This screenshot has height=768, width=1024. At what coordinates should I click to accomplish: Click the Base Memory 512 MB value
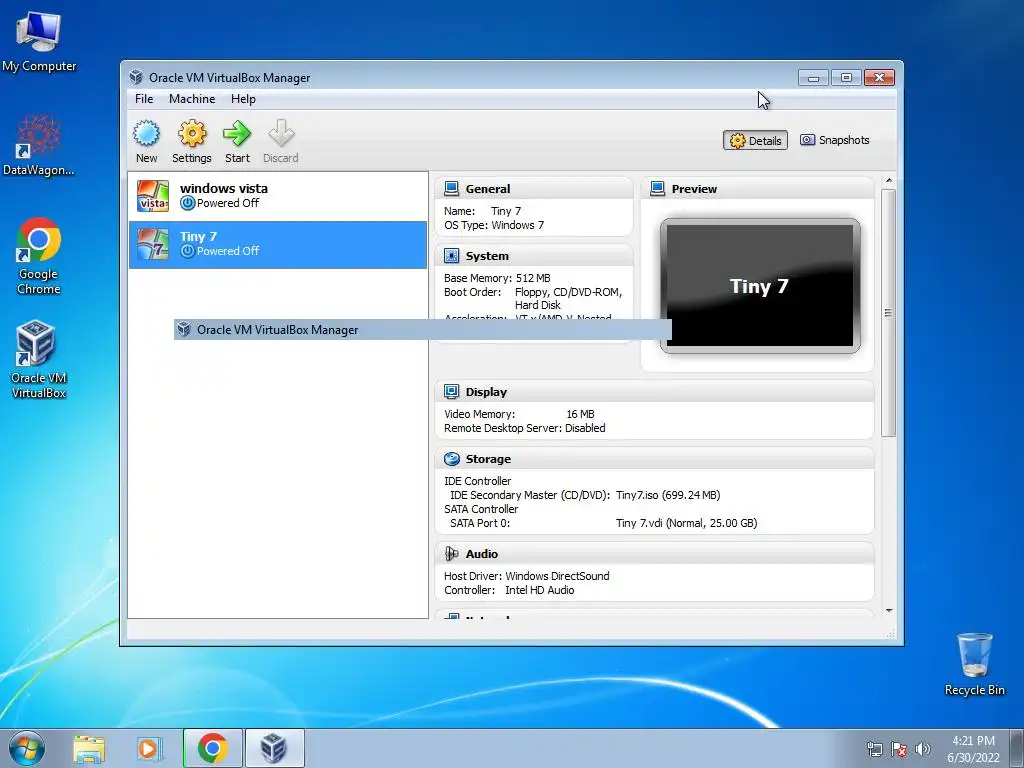(533, 278)
